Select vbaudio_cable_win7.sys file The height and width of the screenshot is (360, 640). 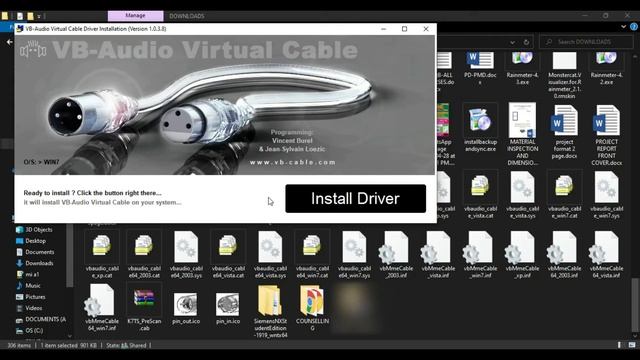pos(607,195)
